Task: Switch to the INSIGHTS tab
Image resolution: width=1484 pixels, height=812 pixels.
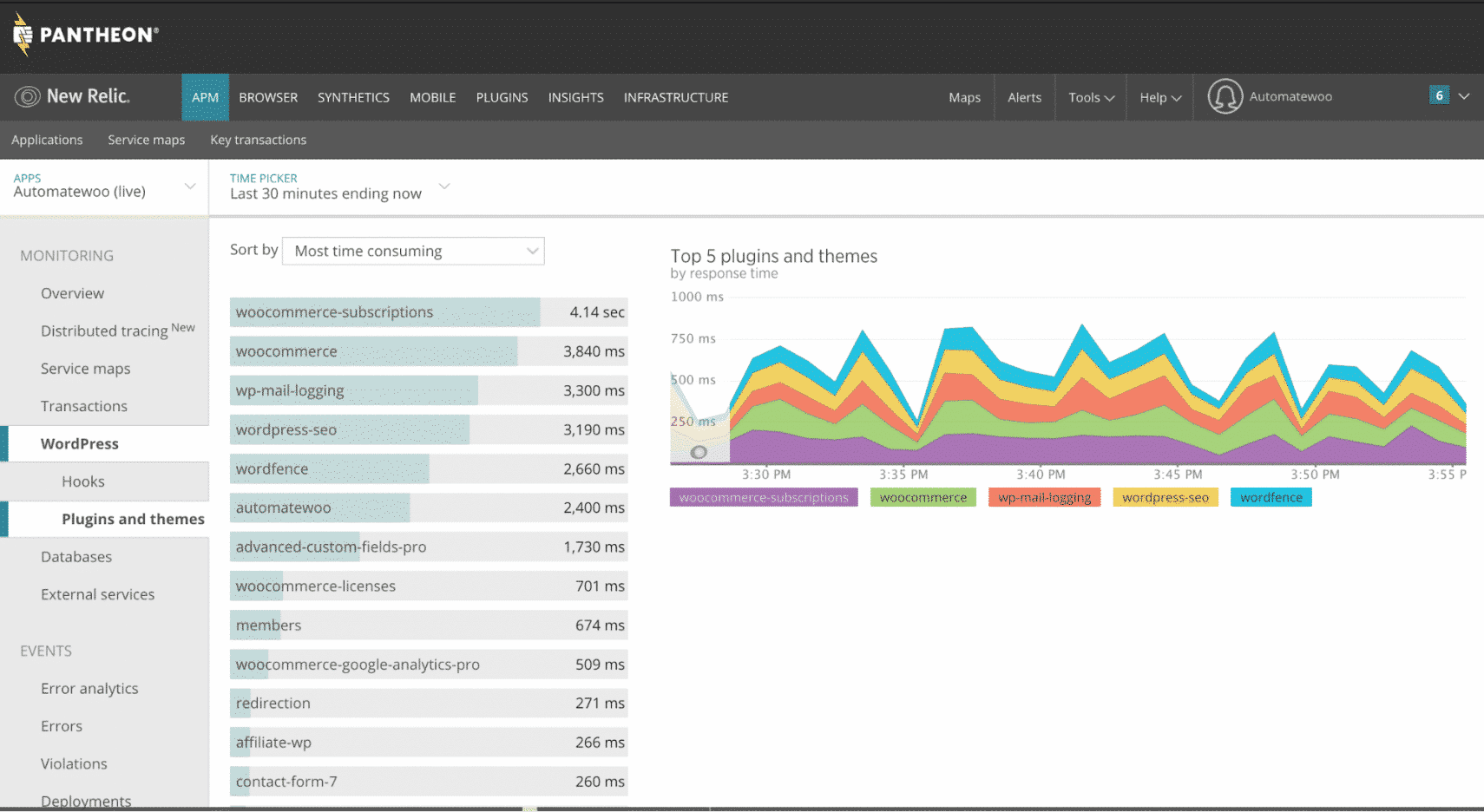Action: (x=575, y=97)
